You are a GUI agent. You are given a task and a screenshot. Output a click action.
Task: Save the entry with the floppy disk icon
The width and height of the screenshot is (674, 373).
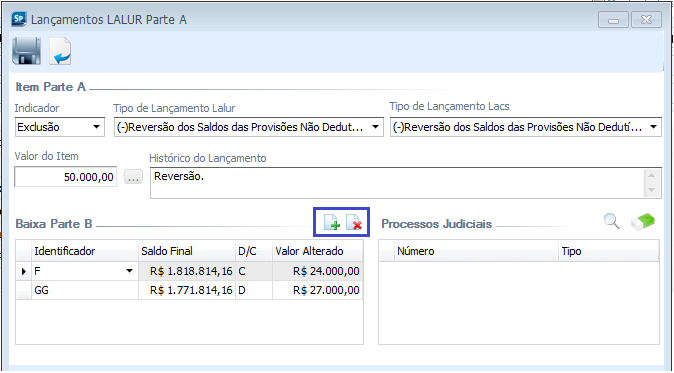coord(27,51)
